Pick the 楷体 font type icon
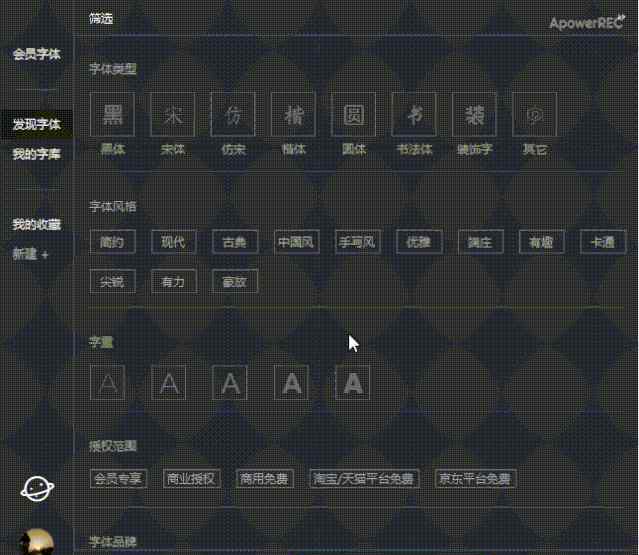This screenshot has width=639, height=555. pos(293,115)
